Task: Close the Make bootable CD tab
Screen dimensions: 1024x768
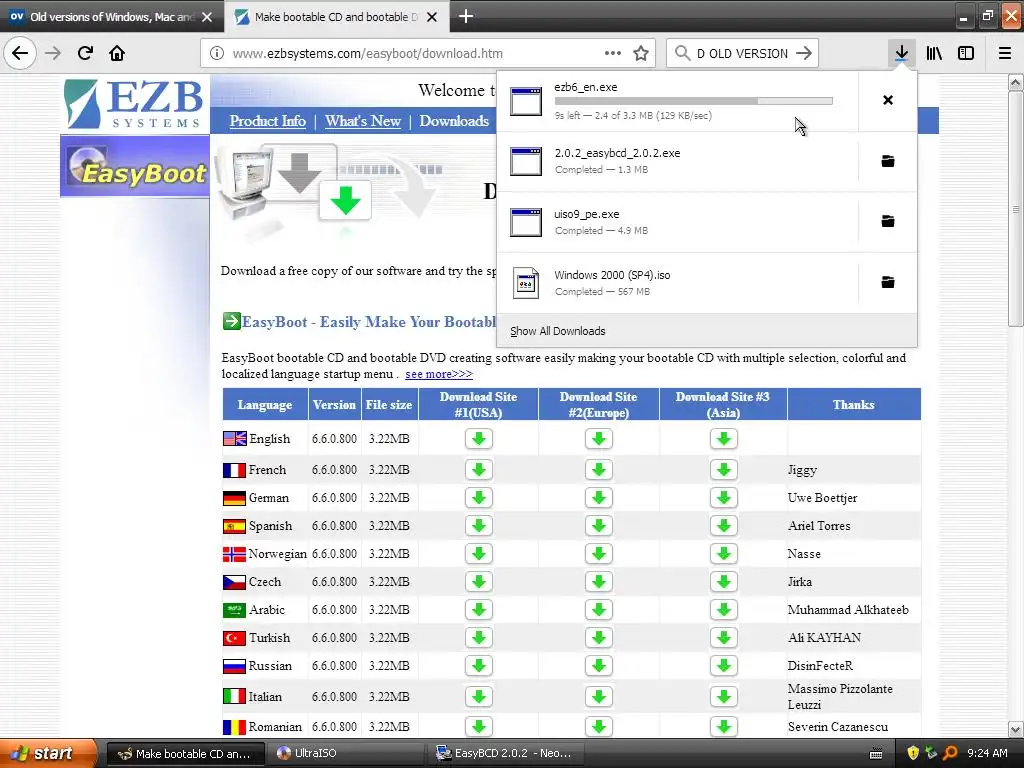Action: pos(432,17)
